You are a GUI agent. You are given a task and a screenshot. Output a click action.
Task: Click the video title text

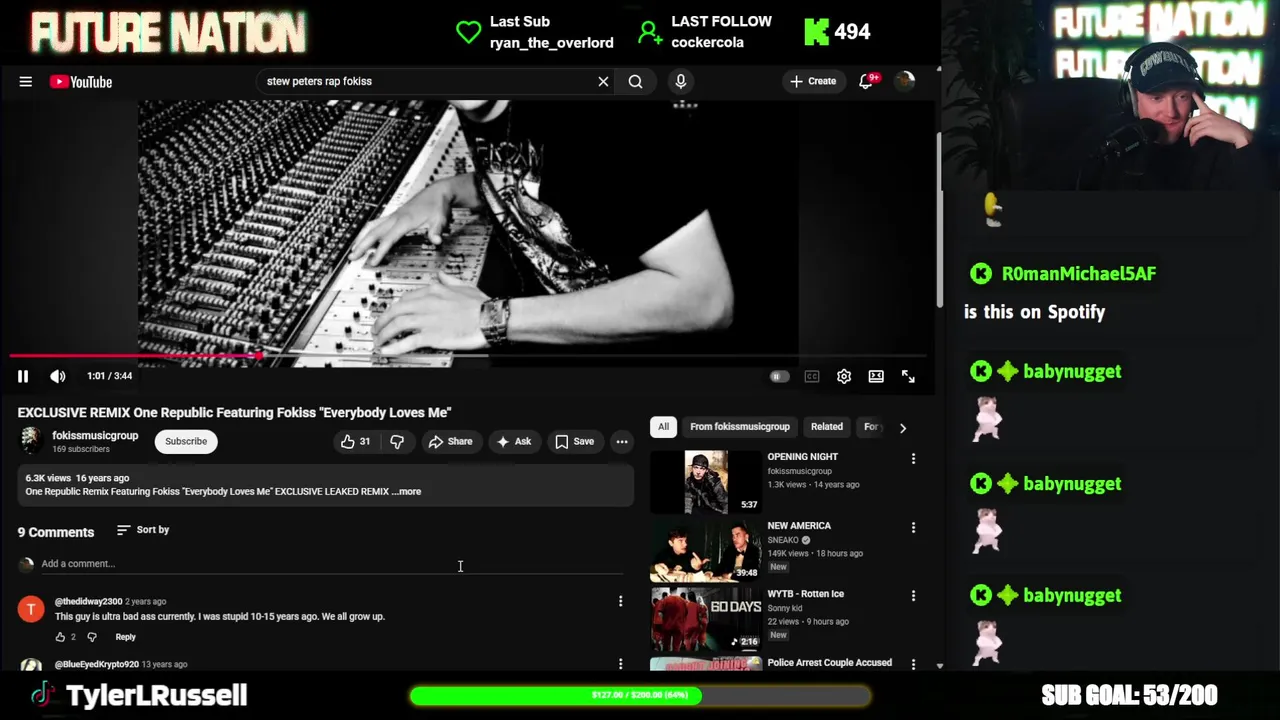tap(234, 412)
